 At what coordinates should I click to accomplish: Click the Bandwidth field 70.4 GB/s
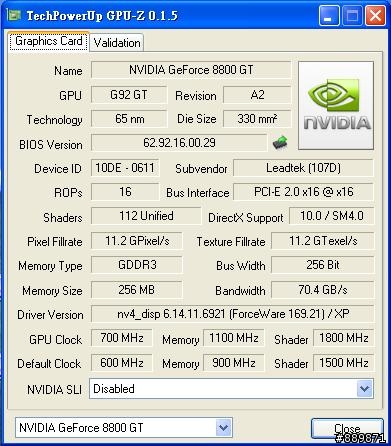point(323,290)
